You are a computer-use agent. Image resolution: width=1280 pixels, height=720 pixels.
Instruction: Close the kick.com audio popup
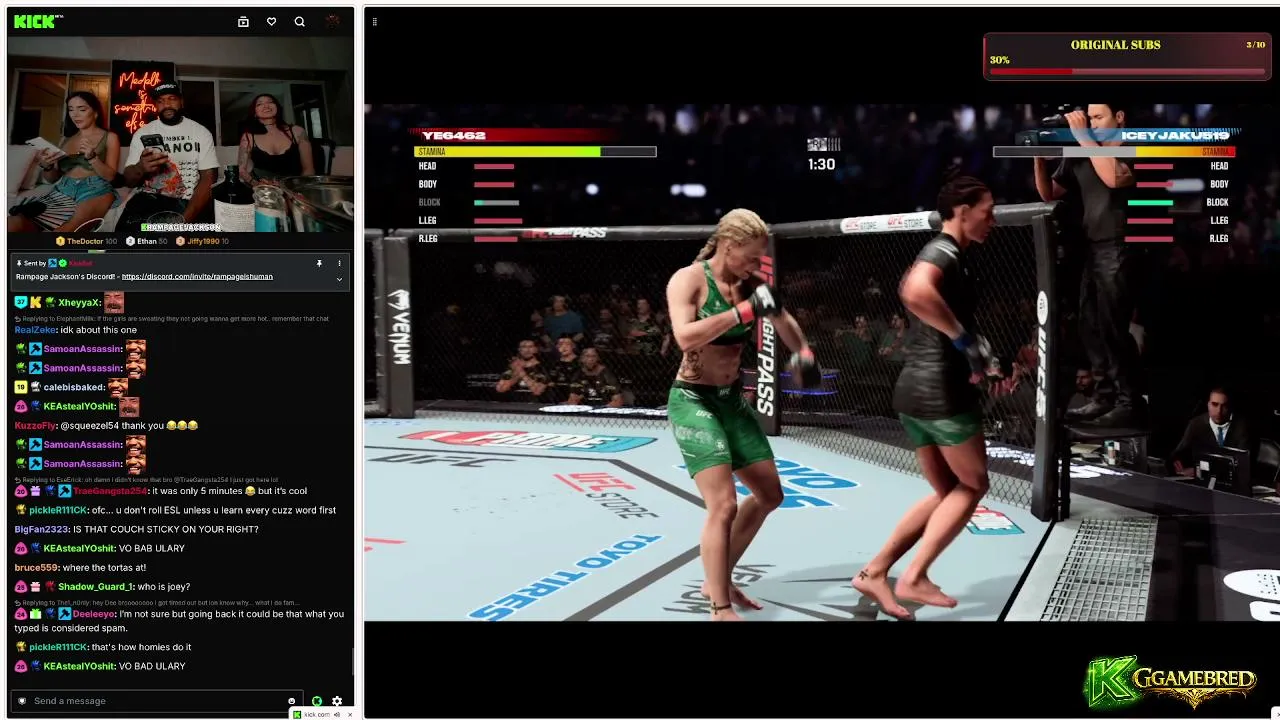click(349, 714)
